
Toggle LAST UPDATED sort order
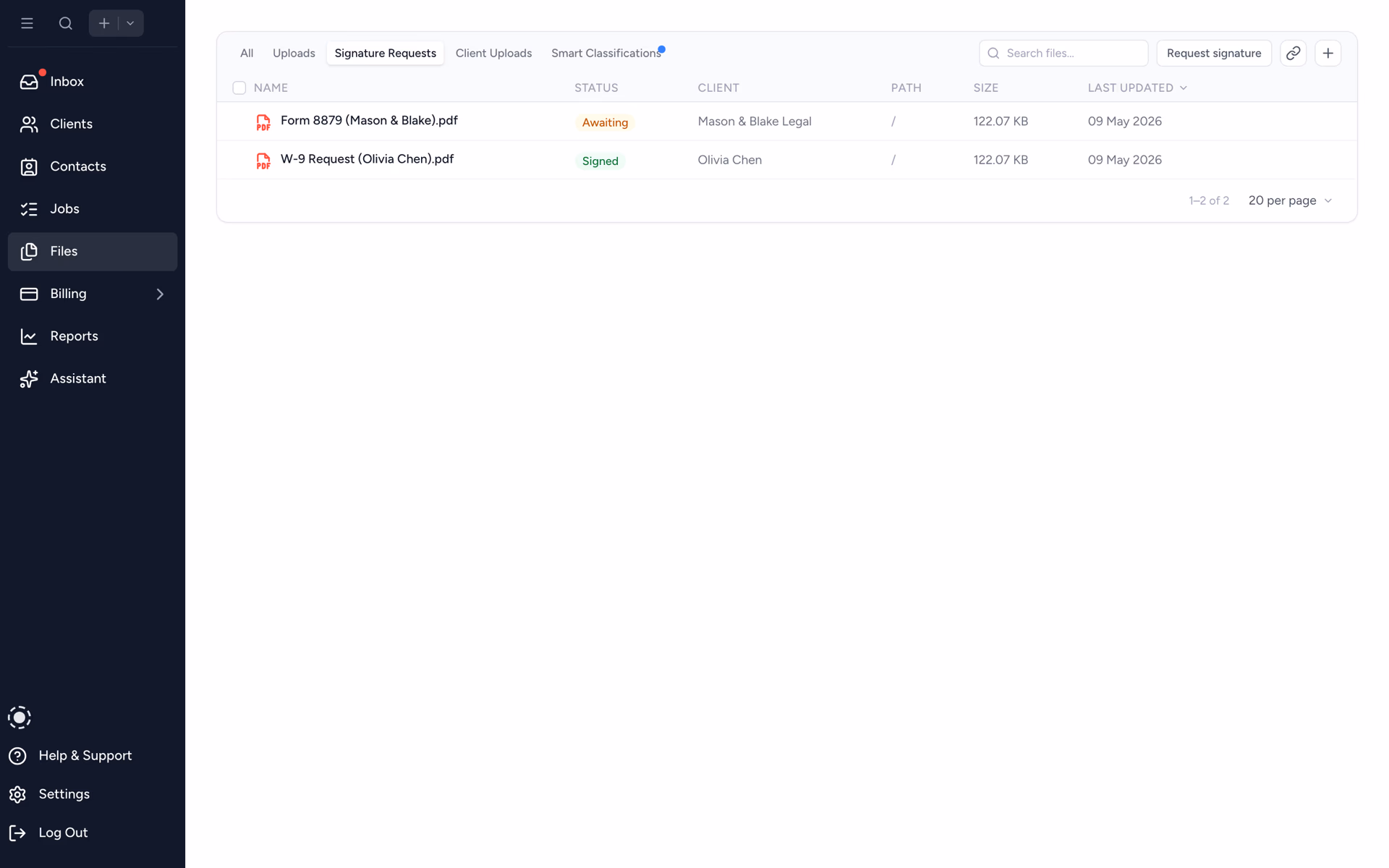tap(1137, 88)
